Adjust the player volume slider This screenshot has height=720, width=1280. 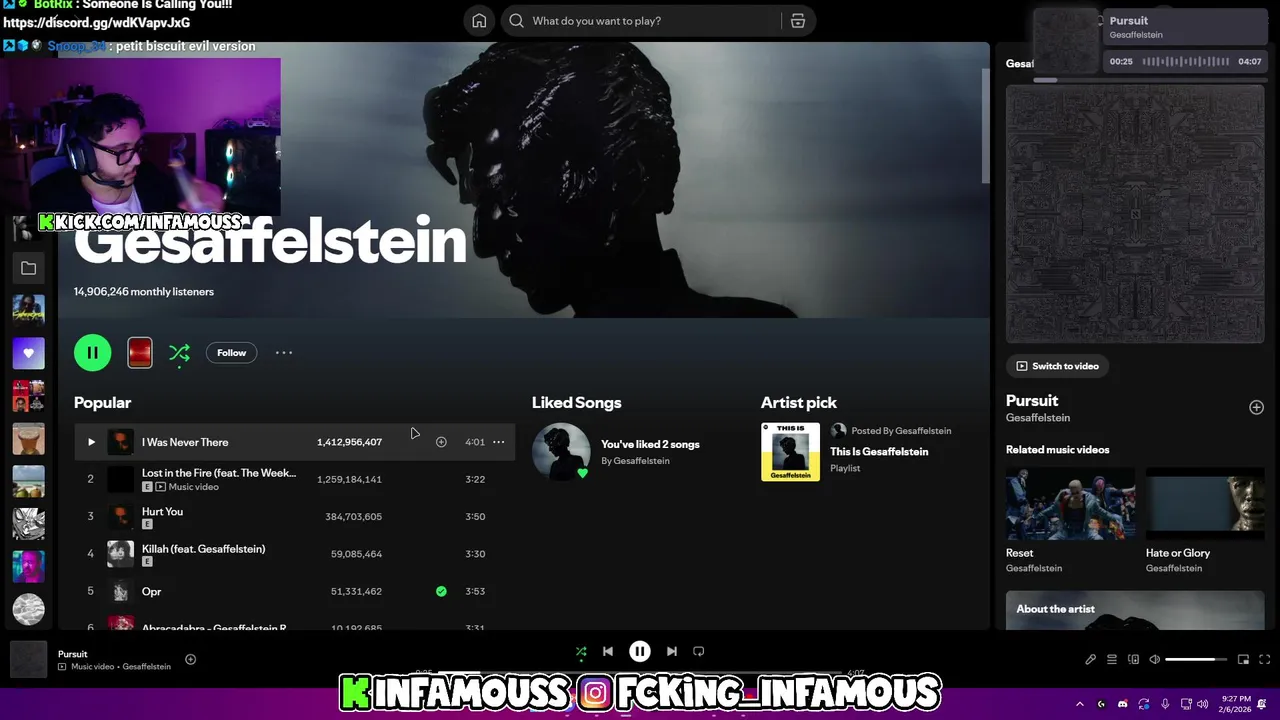(x=1196, y=659)
